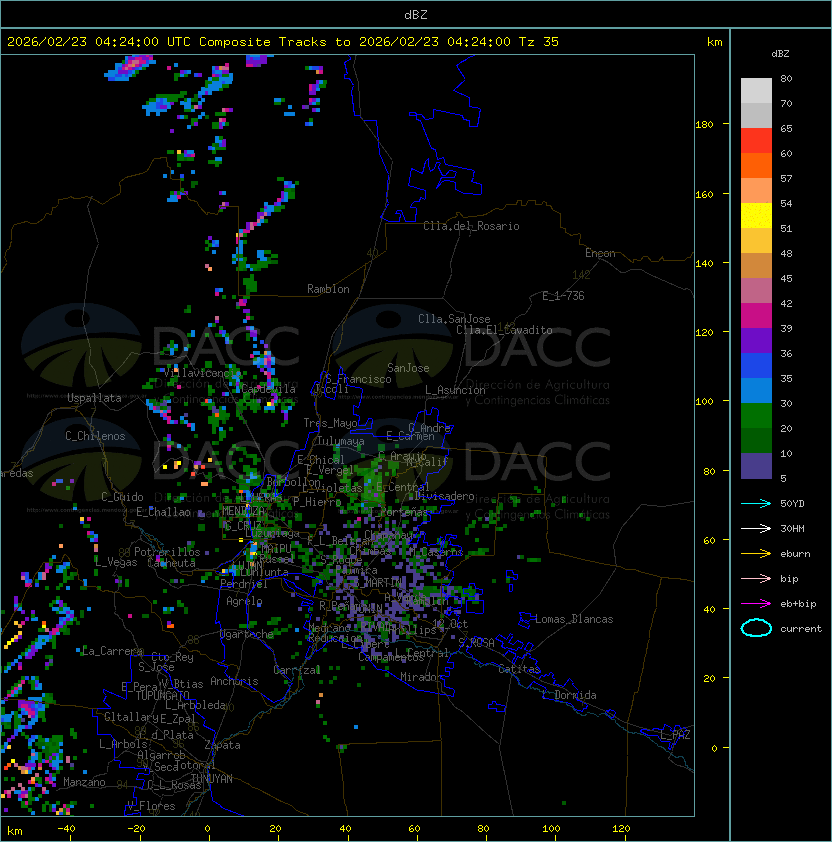Click the 'Anchoris' map label
Viewport: 832px width, 842px height.
[234, 681]
